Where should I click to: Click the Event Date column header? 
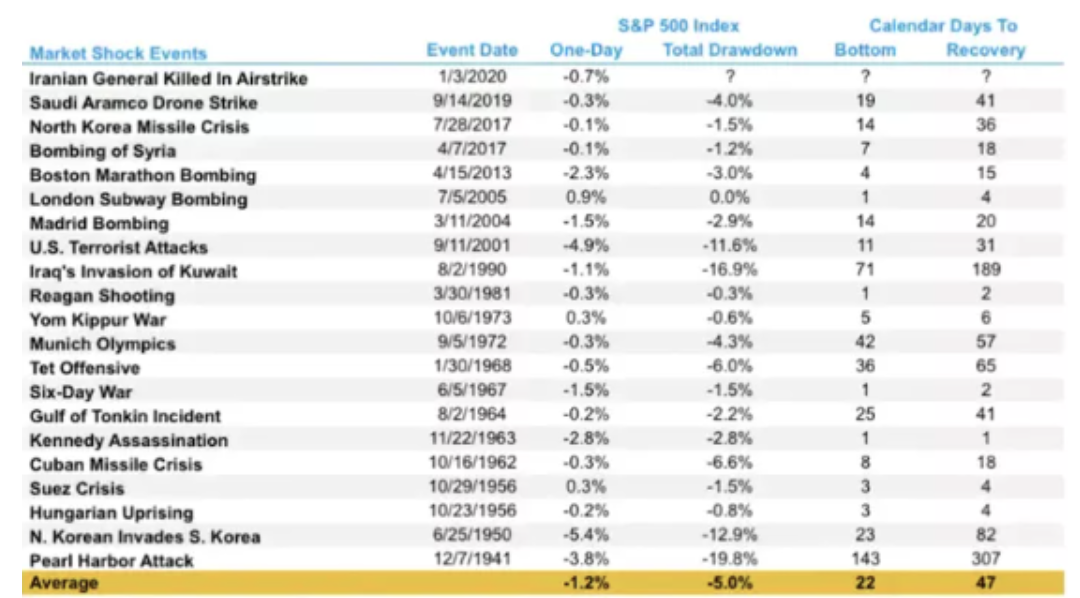point(472,50)
